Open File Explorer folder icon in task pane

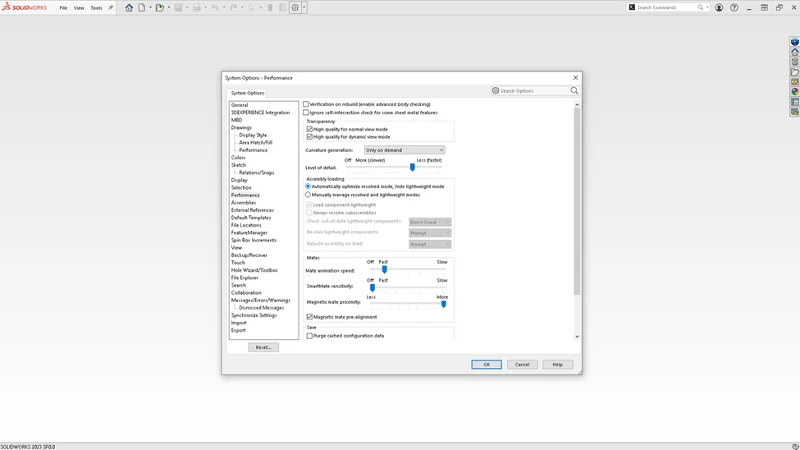(795, 72)
